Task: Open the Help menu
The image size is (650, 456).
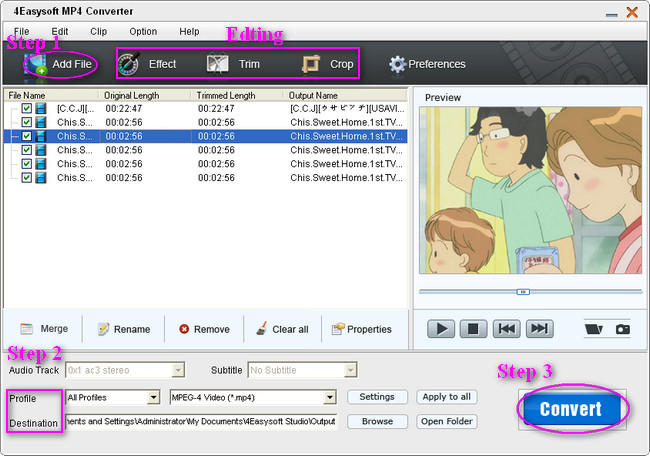Action: point(189,32)
